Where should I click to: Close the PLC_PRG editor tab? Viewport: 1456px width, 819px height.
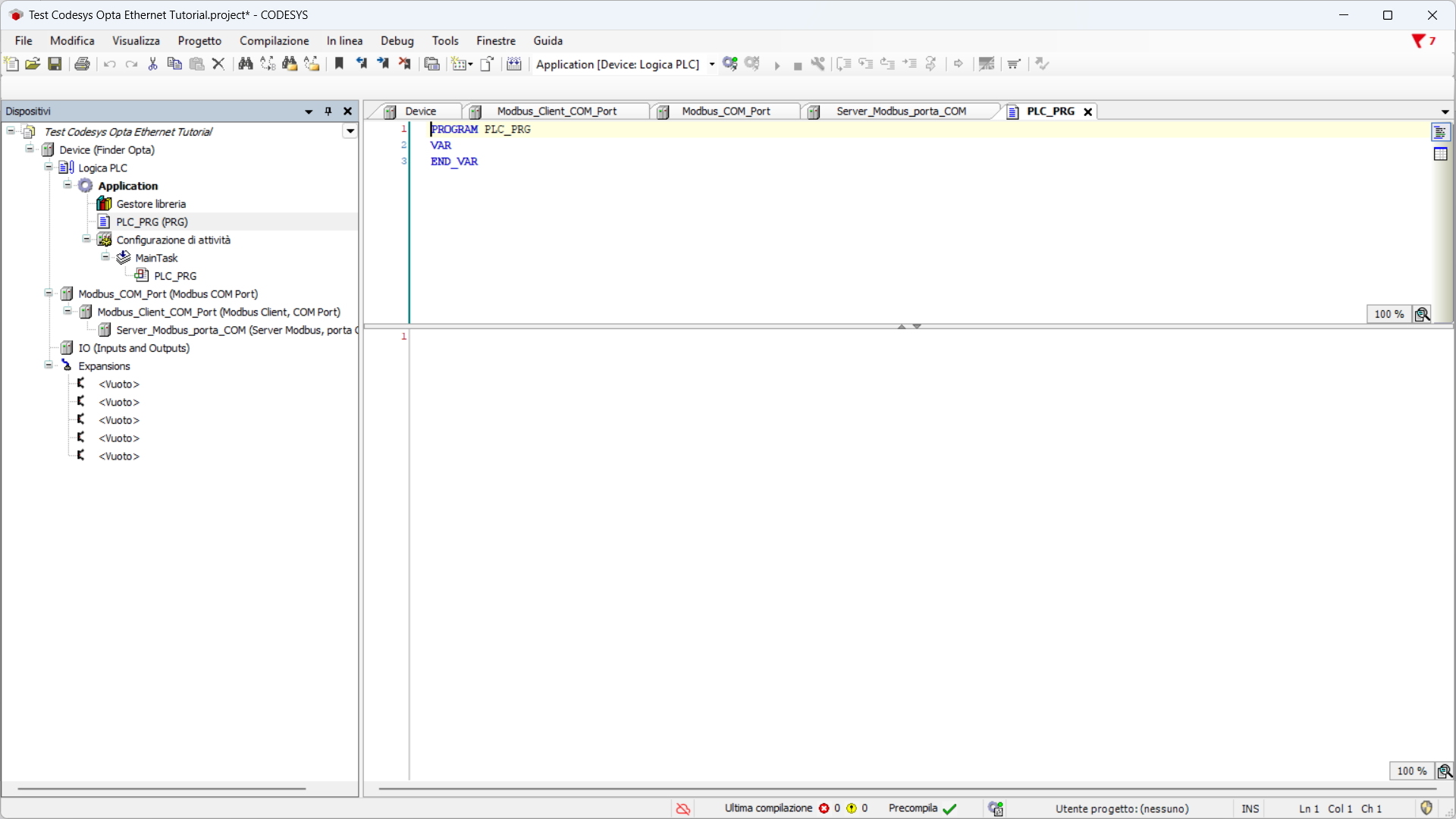(1087, 111)
